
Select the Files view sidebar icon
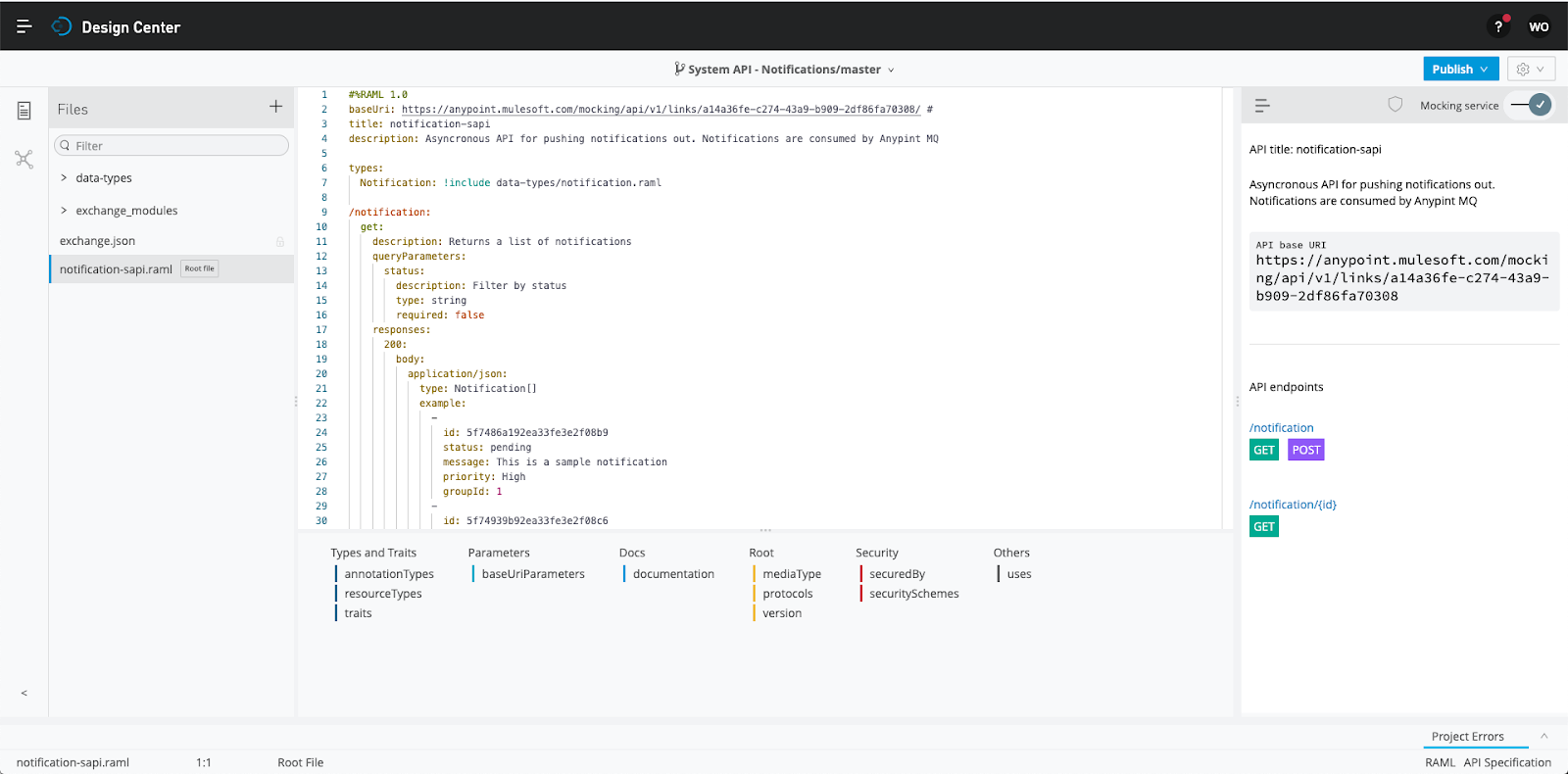pyautogui.click(x=24, y=111)
